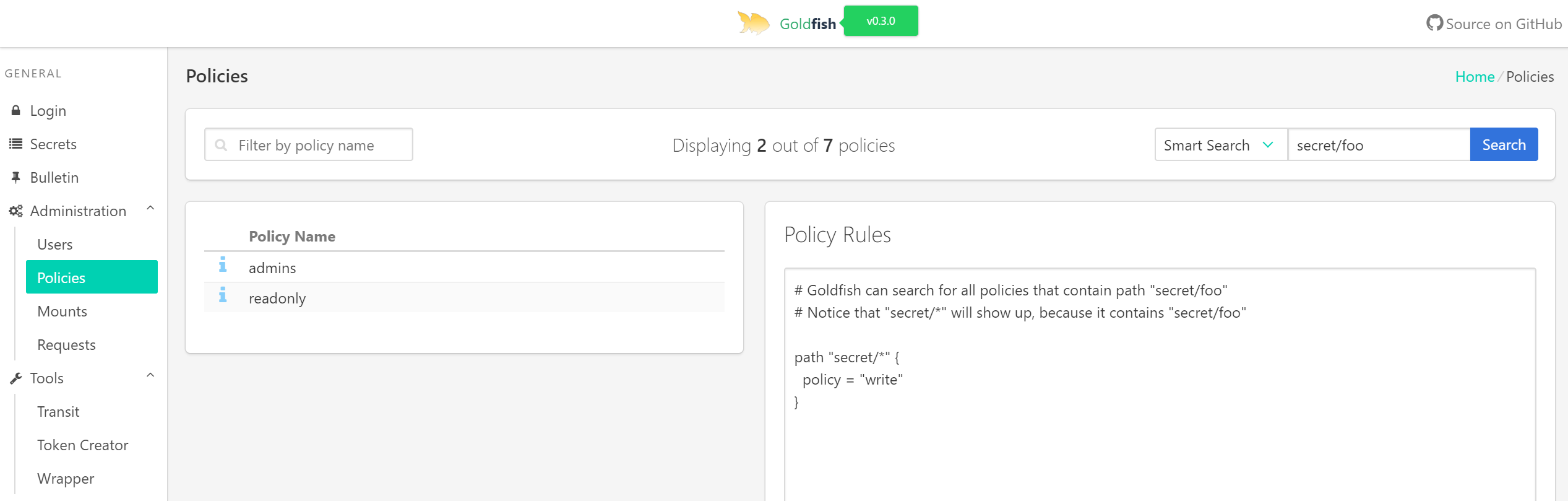Click the 'policy = "write"' line
The height and width of the screenshot is (501, 1568).
(x=852, y=380)
